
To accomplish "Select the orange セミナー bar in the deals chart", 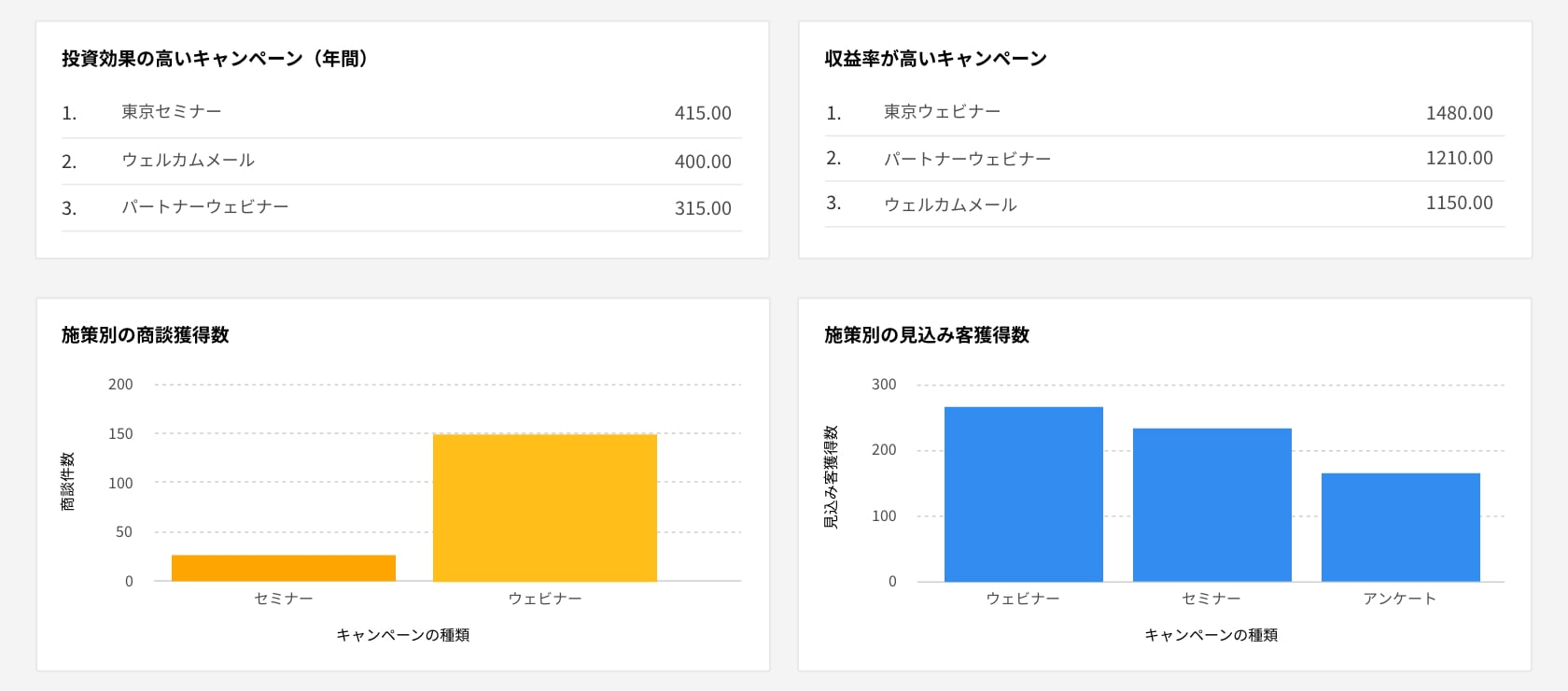I will click(284, 568).
